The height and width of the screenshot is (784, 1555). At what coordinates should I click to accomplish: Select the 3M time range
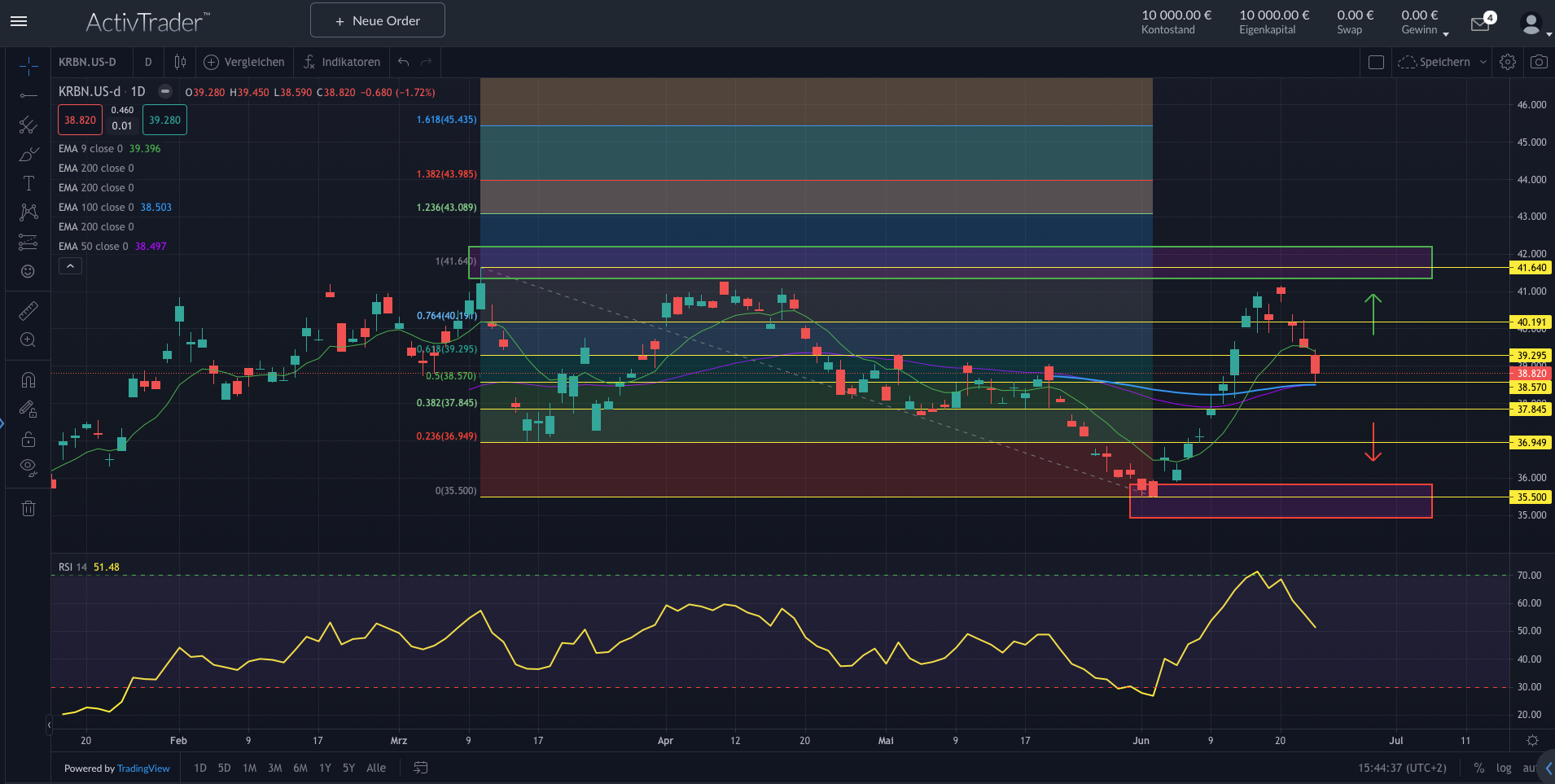point(275,768)
